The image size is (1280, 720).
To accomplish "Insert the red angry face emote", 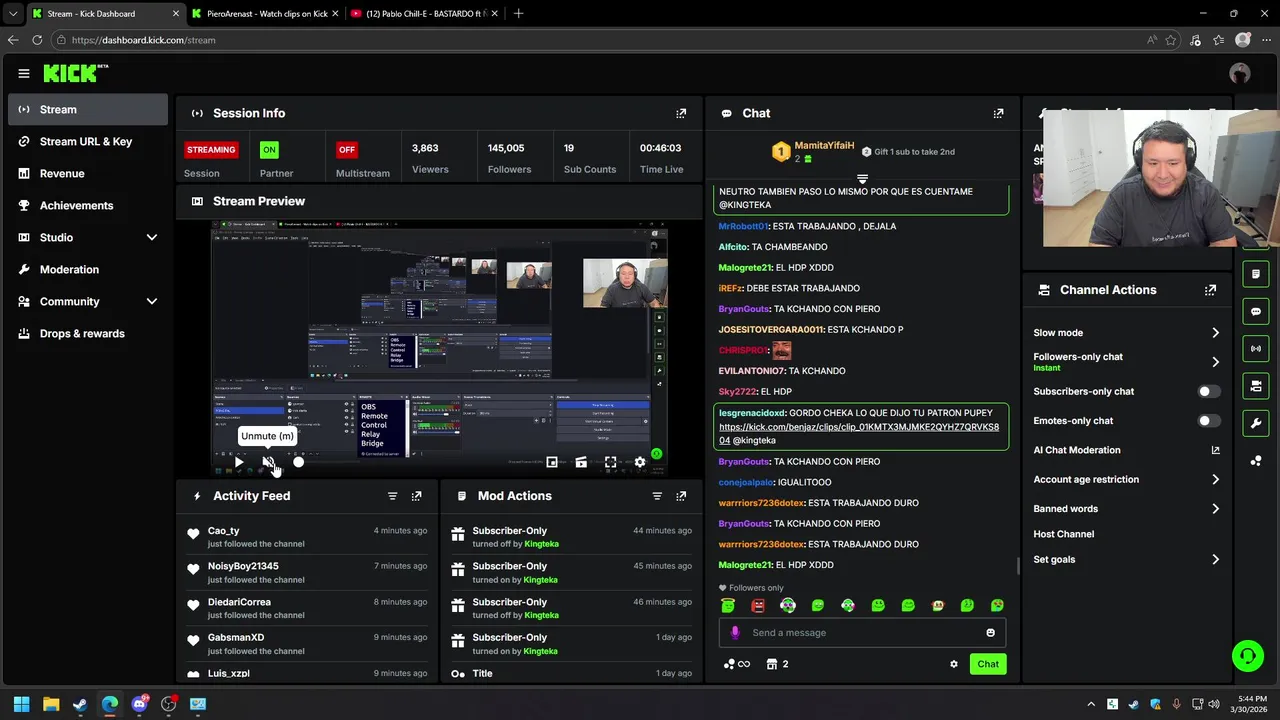I will point(758,605).
